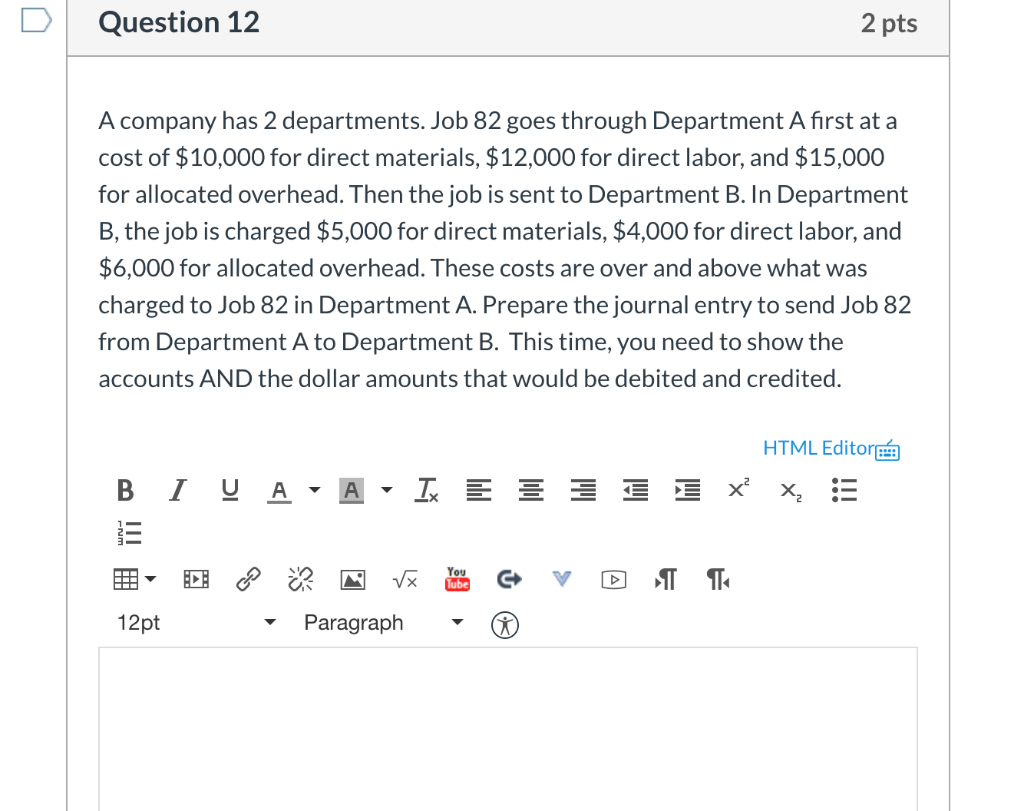The image size is (1024, 811).
Task: Record or upload media
Action: tap(614, 580)
